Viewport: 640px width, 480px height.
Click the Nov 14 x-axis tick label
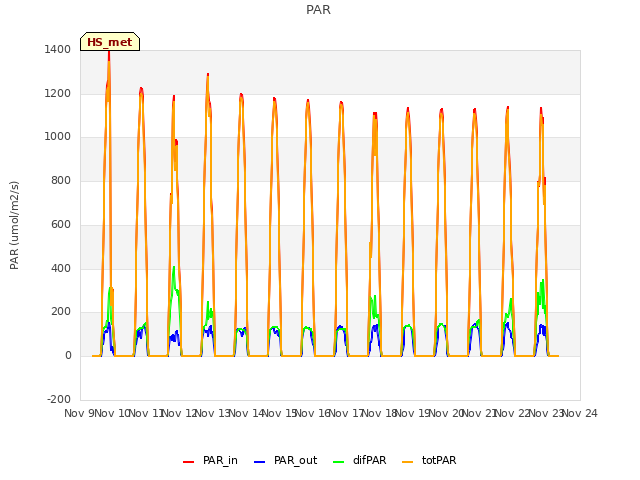247,413
